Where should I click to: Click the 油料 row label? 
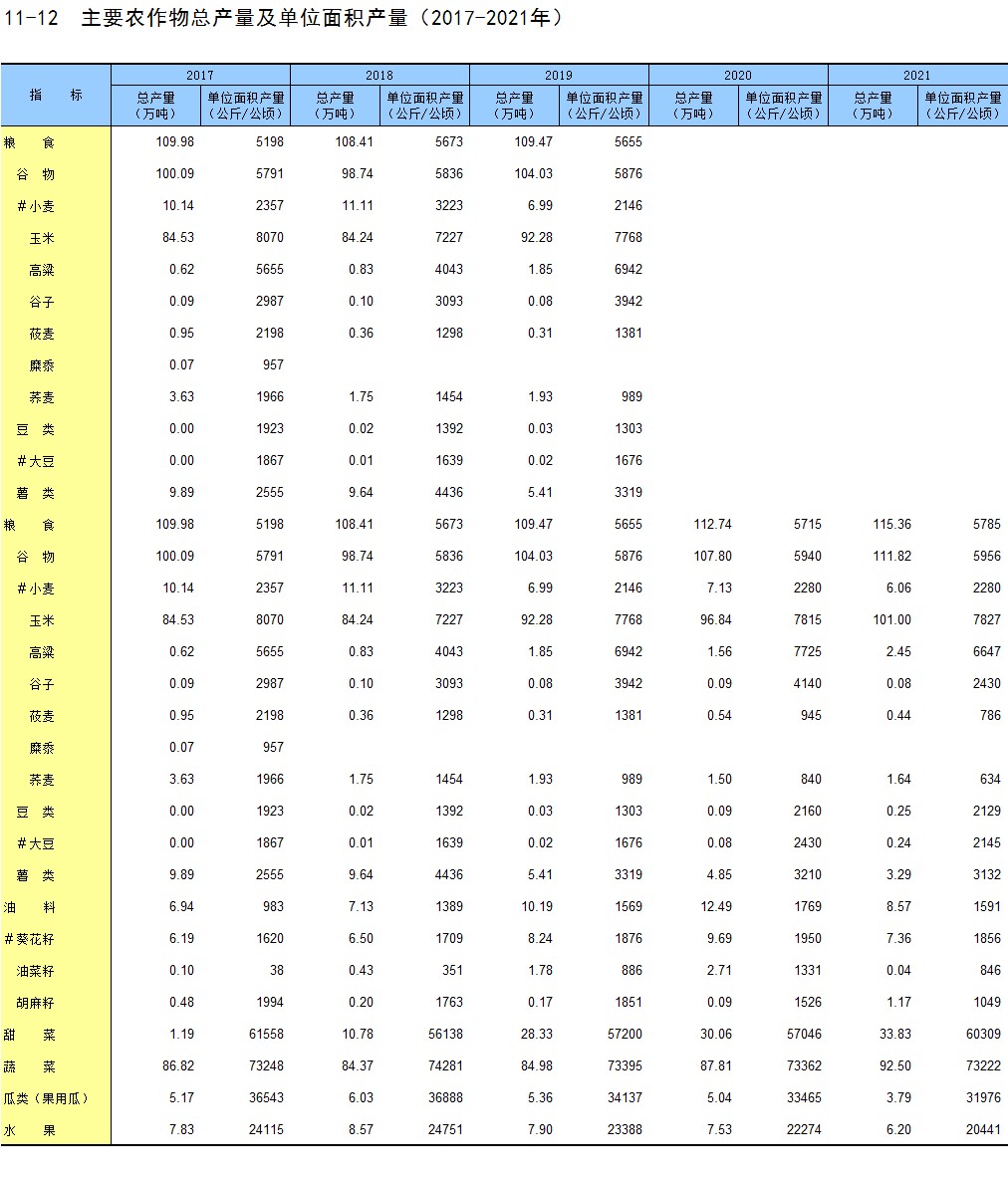pyautogui.click(x=30, y=907)
